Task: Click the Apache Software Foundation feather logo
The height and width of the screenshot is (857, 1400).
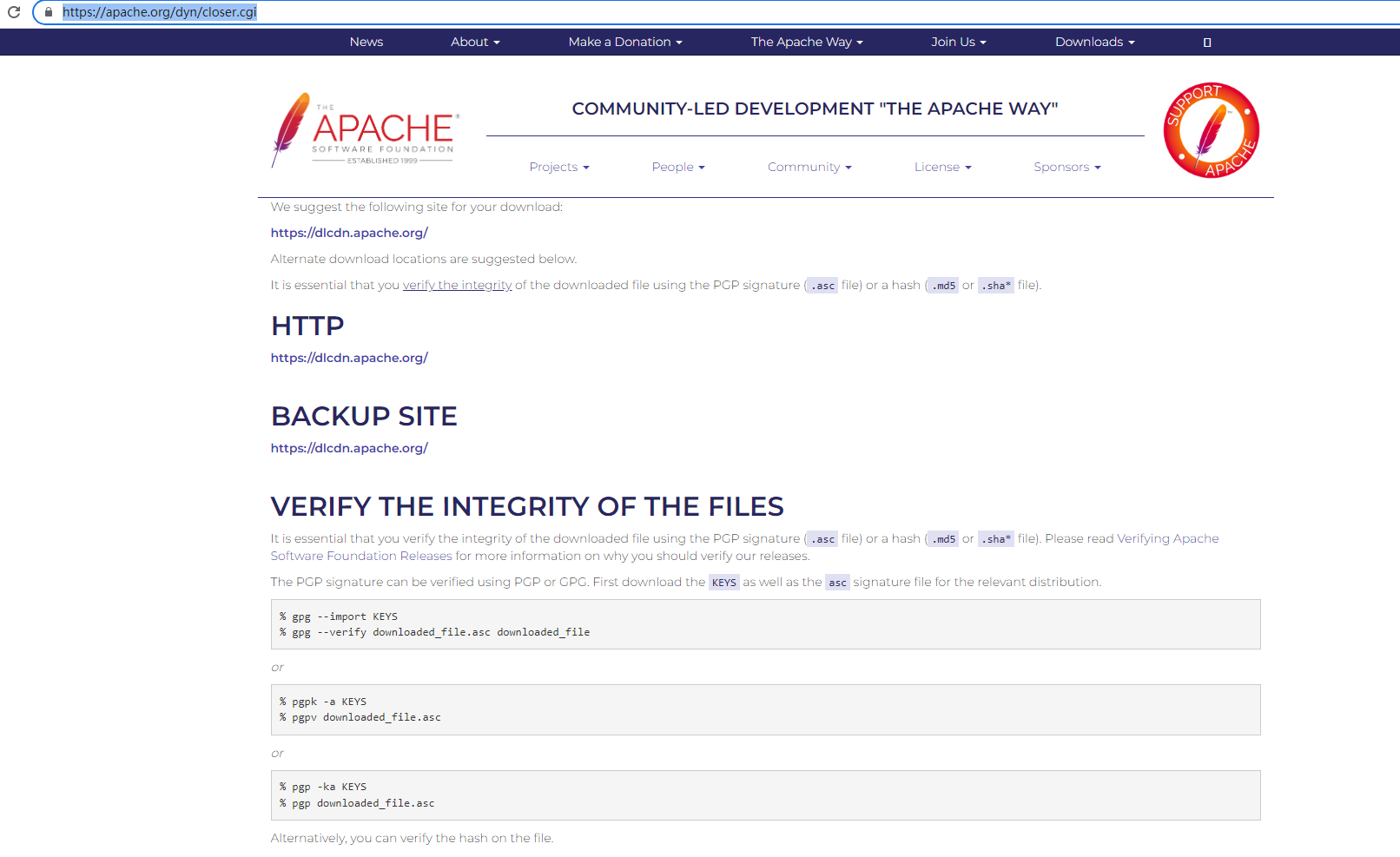Action: pyautogui.click(x=366, y=130)
